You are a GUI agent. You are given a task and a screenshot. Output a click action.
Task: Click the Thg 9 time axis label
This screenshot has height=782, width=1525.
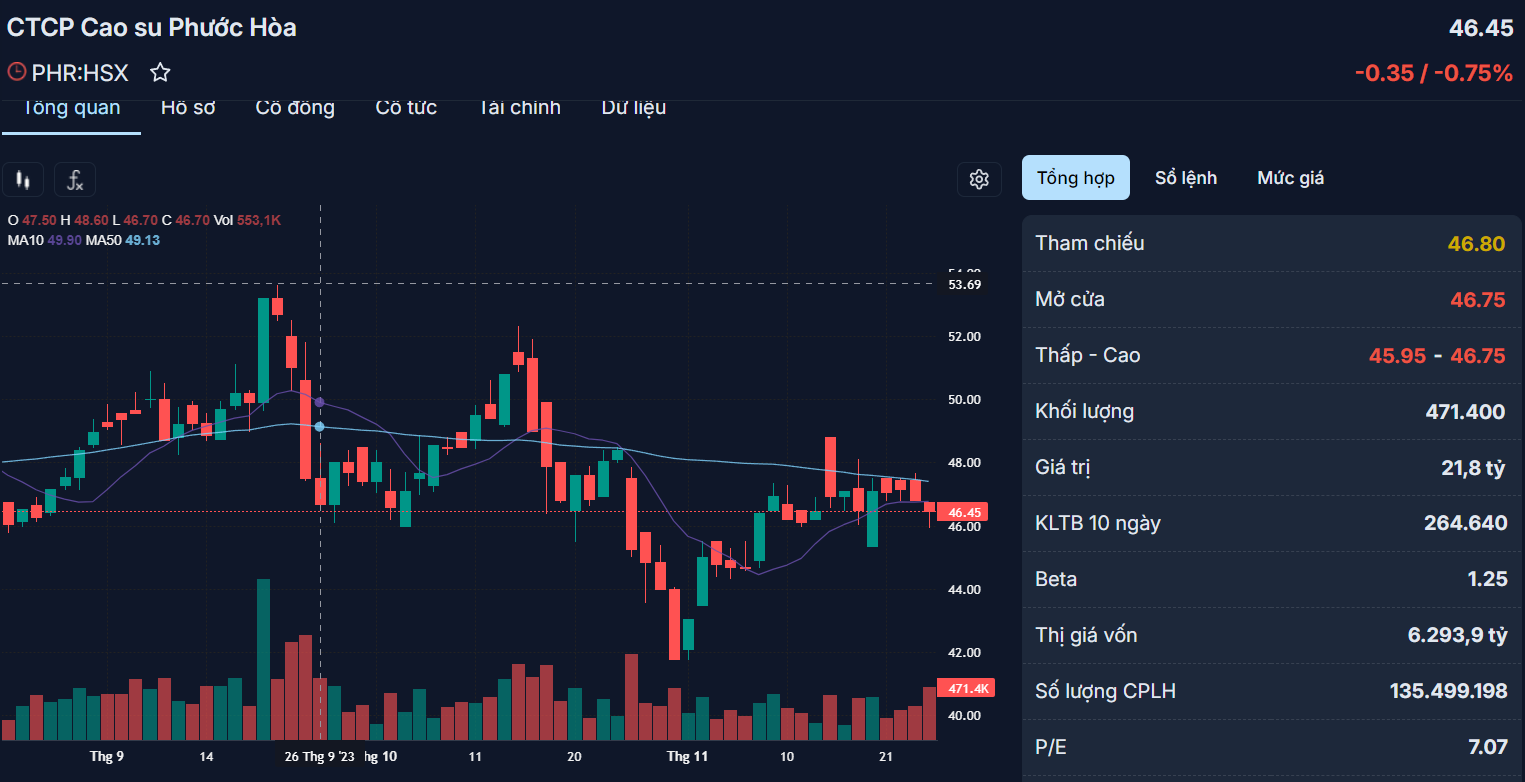[x=106, y=756]
